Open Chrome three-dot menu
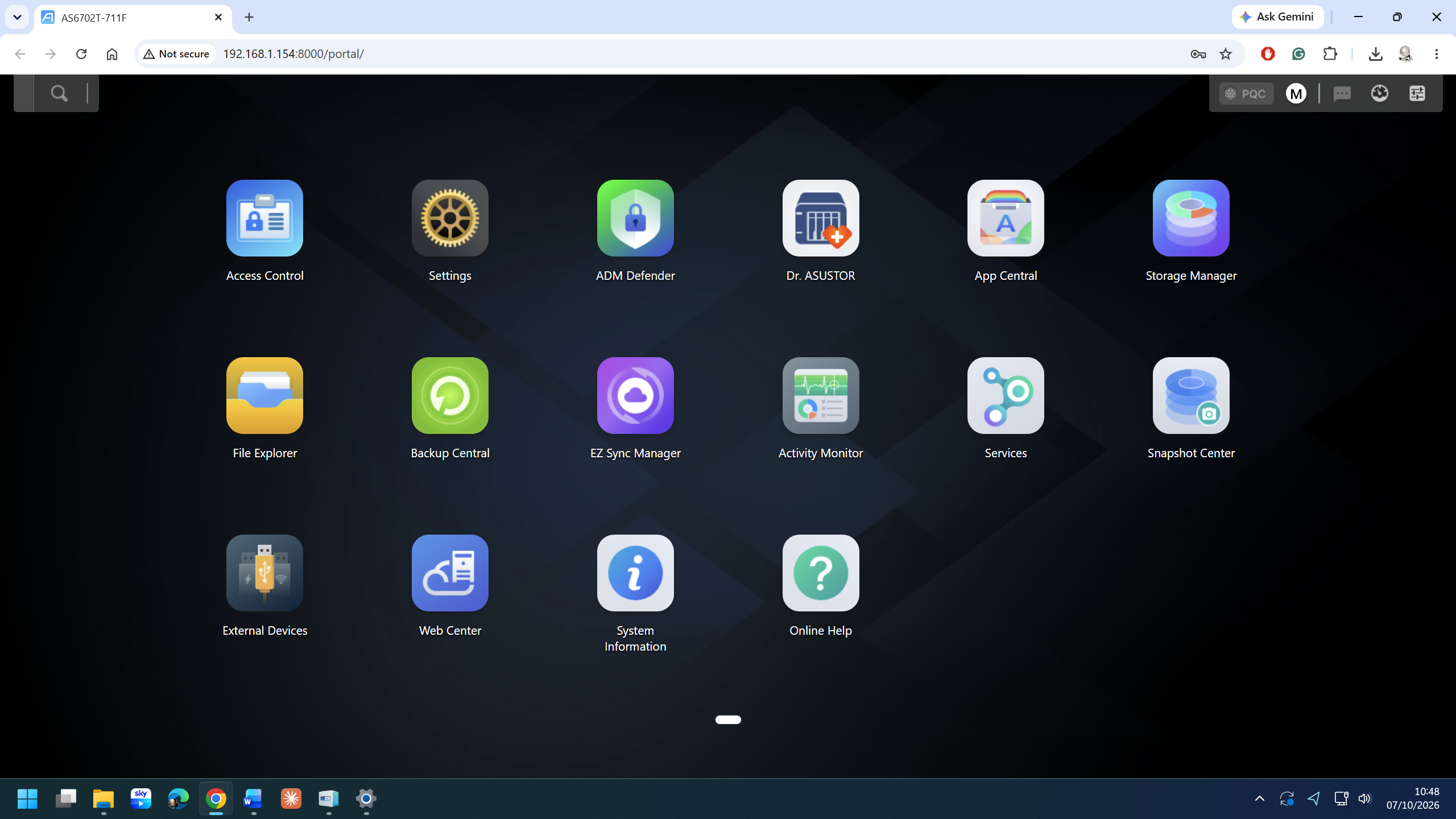Image resolution: width=1456 pixels, height=819 pixels. (1437, 54)
